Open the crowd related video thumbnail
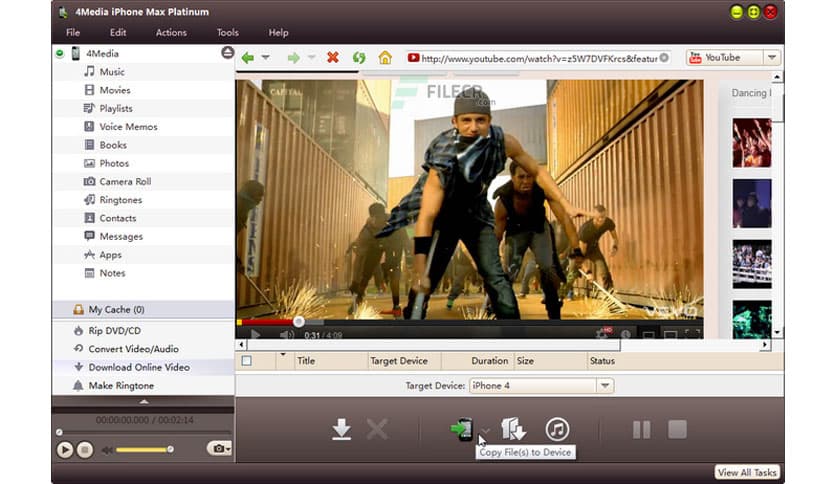 click(752, 264)
